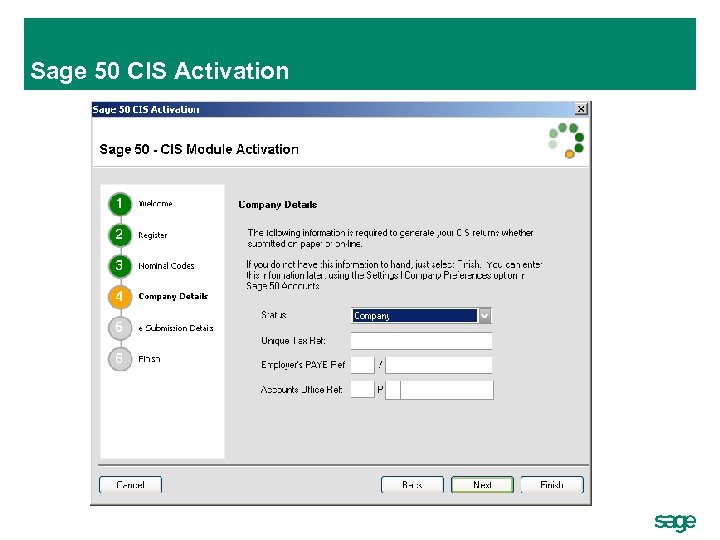Select the Finish step label in sidebar

pyautogui.click(x=149, y=359)
